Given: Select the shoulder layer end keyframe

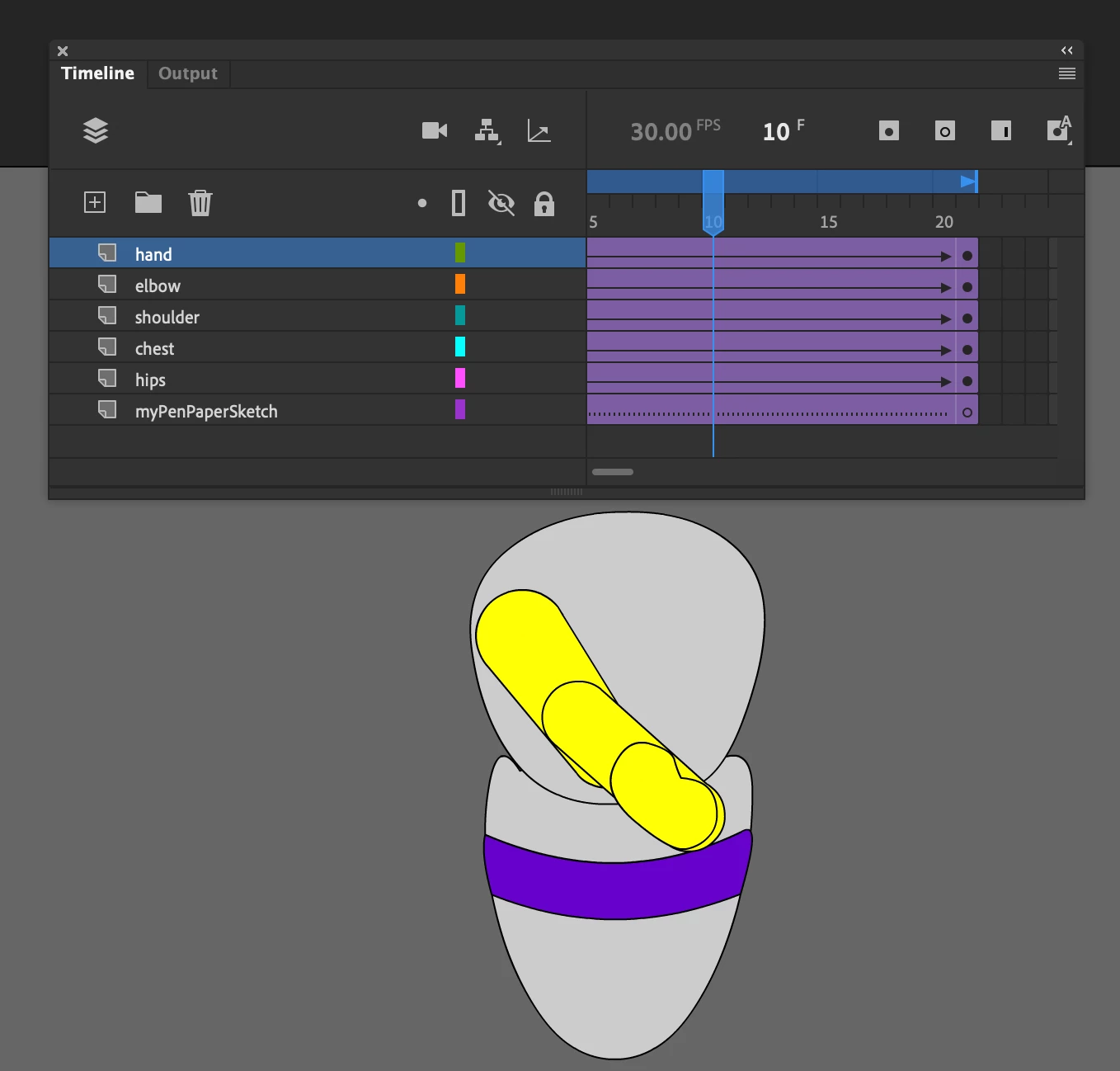Looking at the screenshot, I should 967,318.
